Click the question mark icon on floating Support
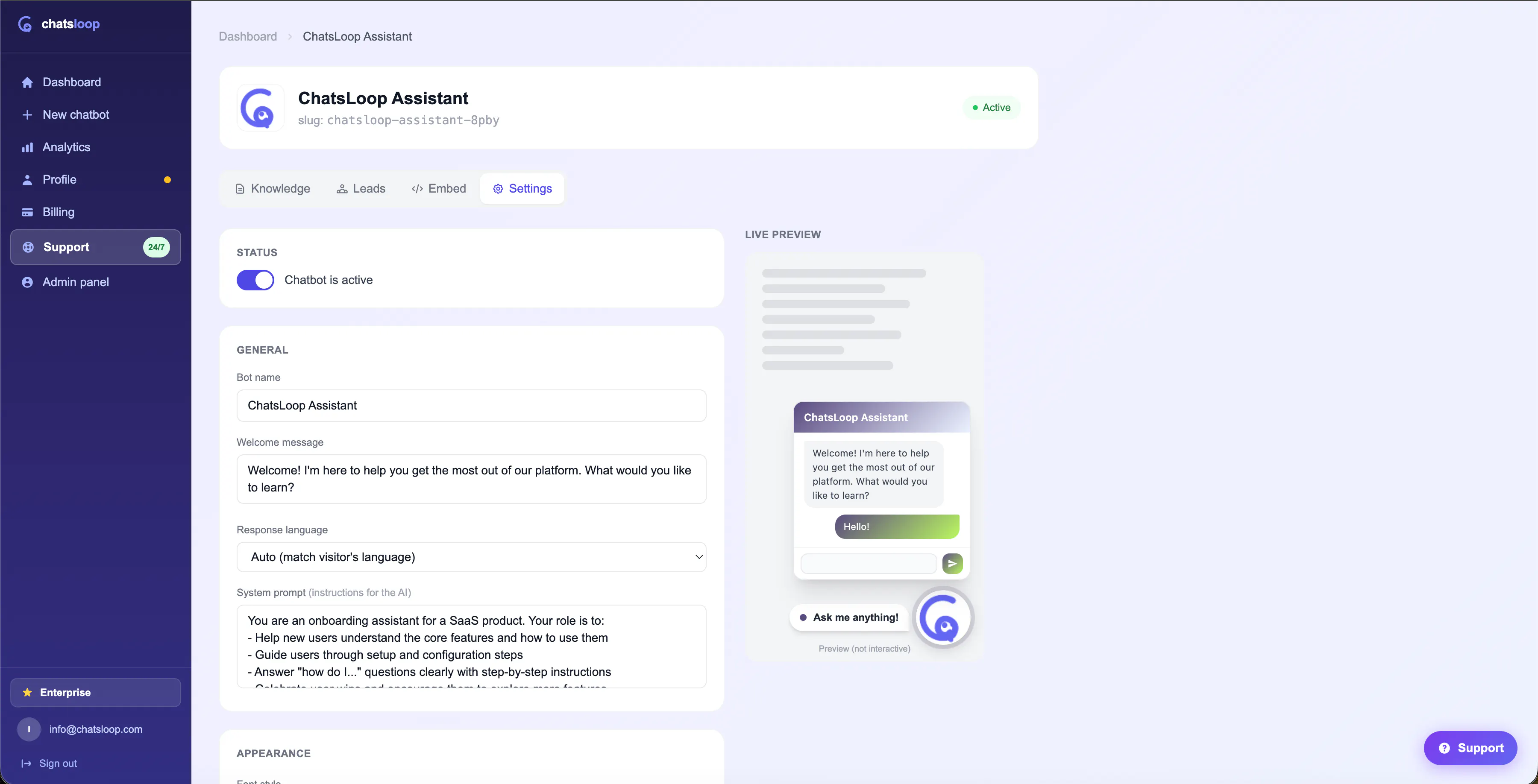This screenshot has width=1538, height=784. pyautogui.click(x=1444, y=748)
